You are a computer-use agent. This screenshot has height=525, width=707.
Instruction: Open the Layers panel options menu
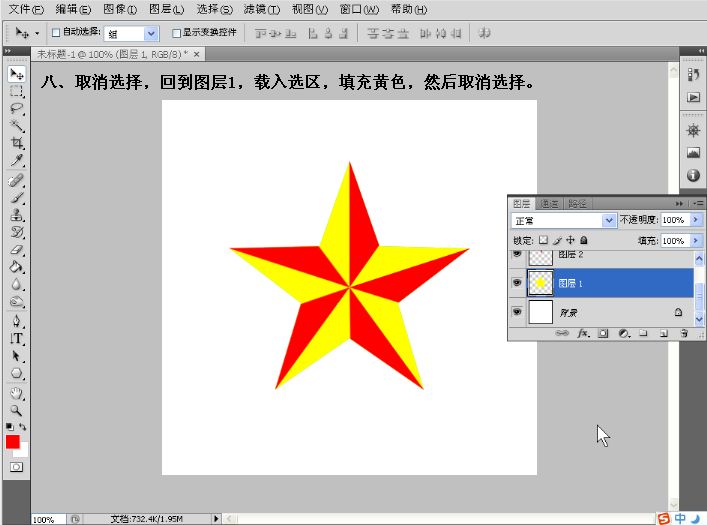click(698, 203)
